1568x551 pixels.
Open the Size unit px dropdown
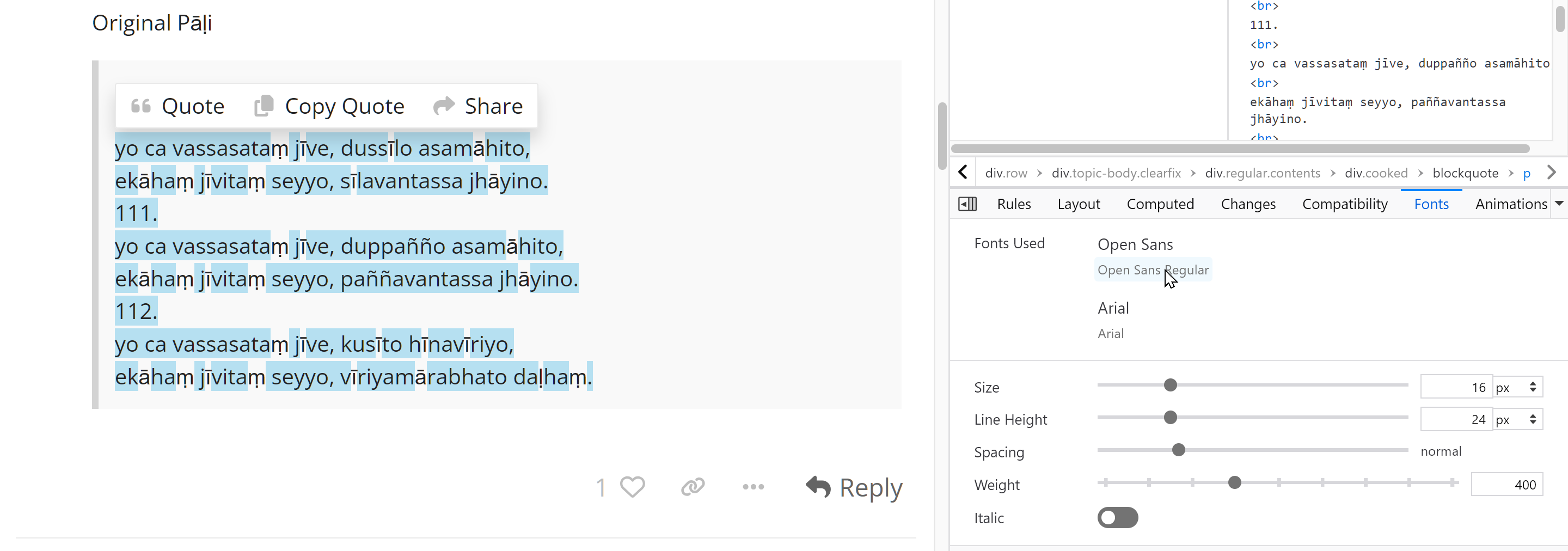pos(1518,387)
